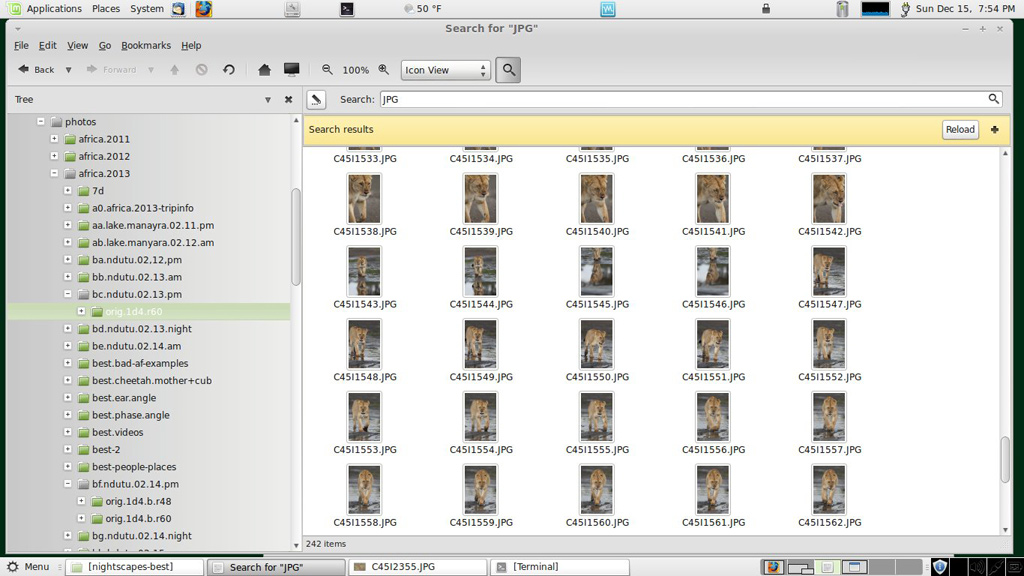1024x576 pixels.
Task: Click the Computer icon in the toolbar
Action: (x=292, y=70)
